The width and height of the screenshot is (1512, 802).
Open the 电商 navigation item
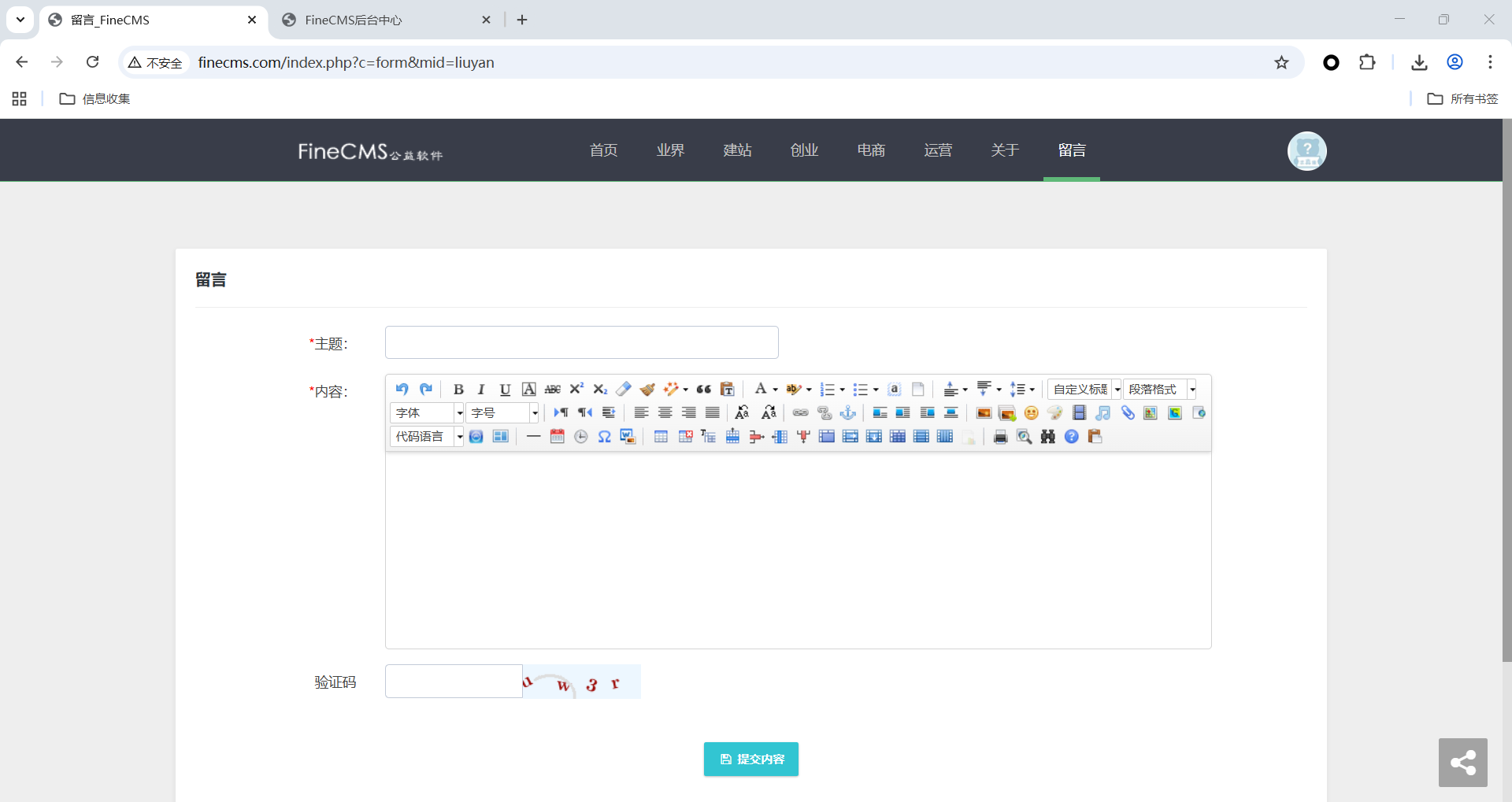point(871,150)
